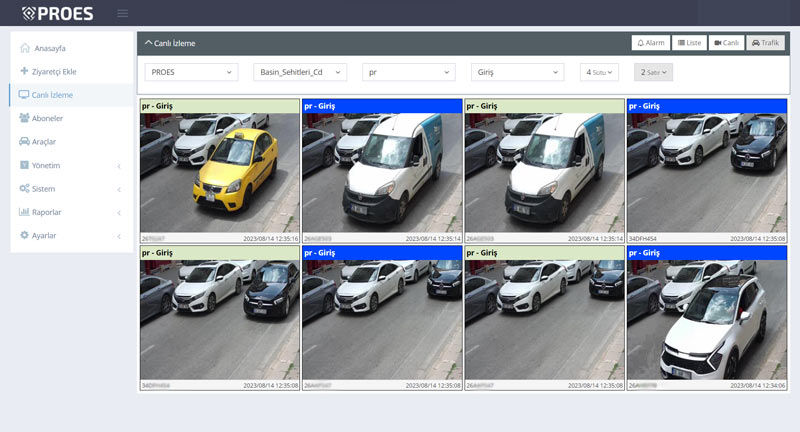Open the yellow taxi camera snapshot

218,172
